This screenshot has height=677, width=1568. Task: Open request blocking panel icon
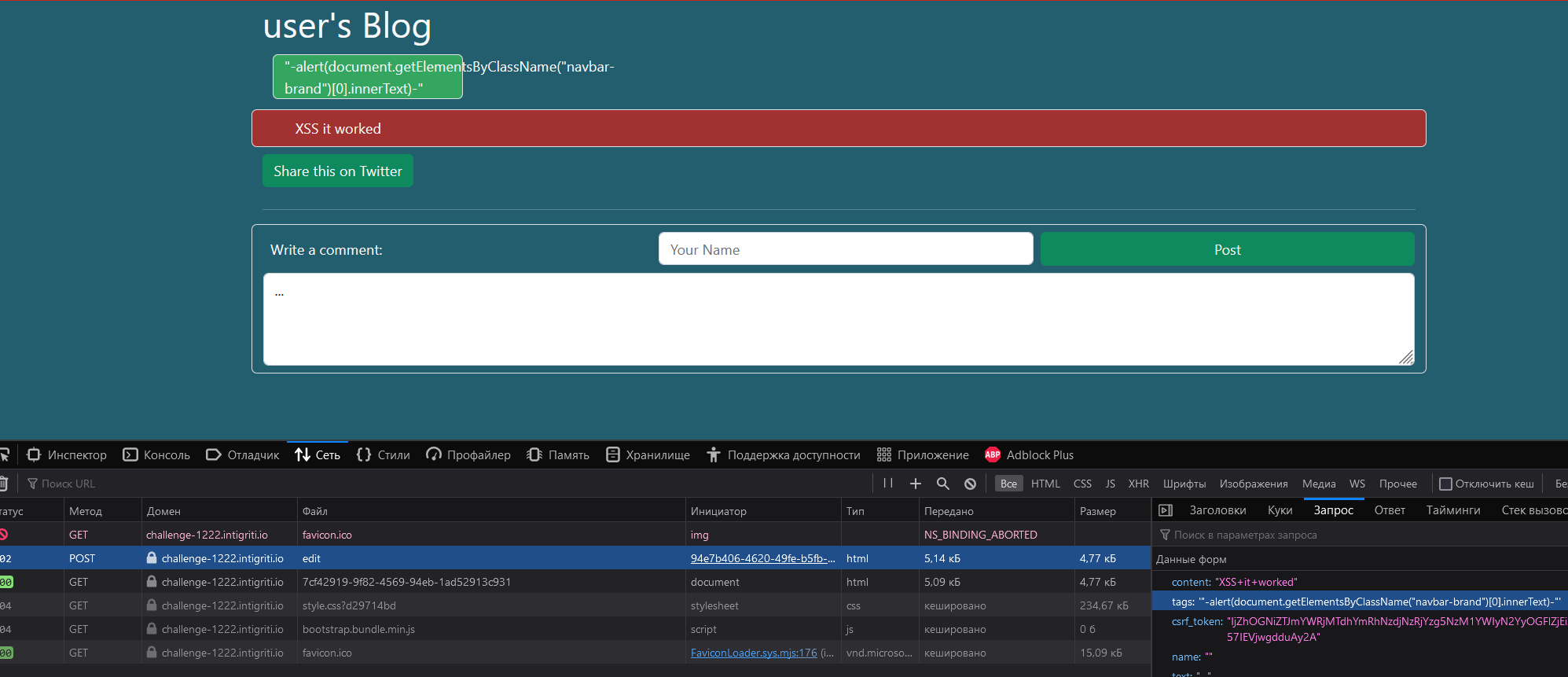point(971,484)
